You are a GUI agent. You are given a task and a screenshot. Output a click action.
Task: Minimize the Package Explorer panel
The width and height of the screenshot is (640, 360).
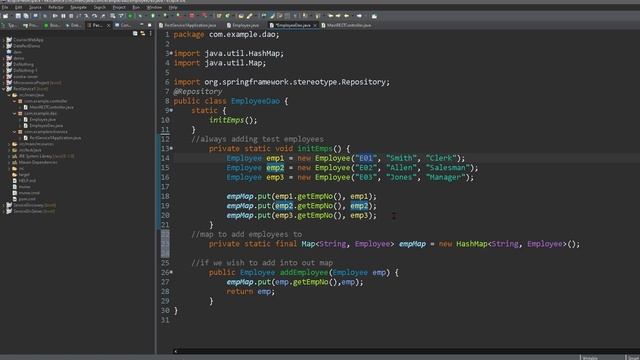tap(142, 25)
